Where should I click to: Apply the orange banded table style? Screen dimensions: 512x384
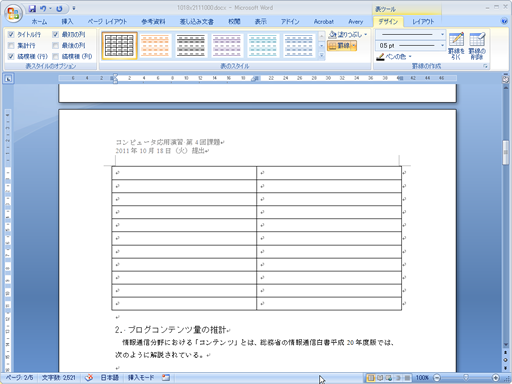coord(155,46)
